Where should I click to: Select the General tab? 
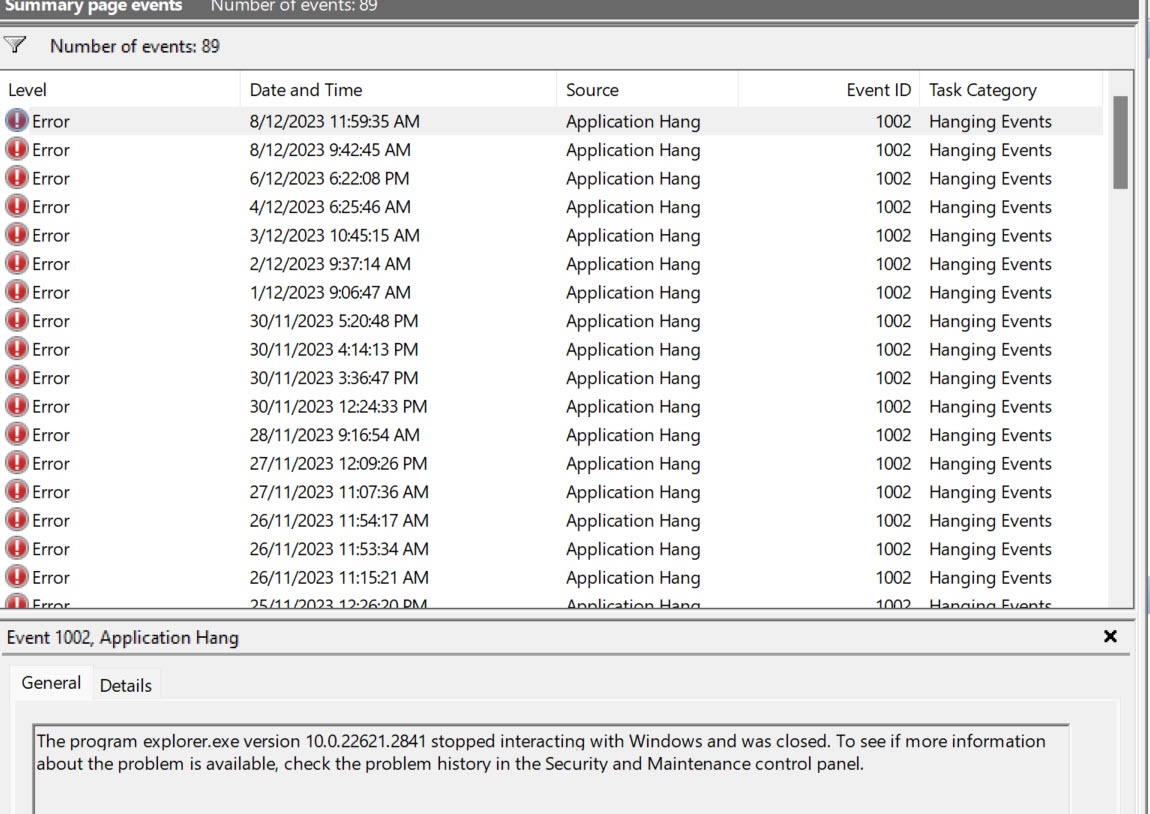(51, 683)
